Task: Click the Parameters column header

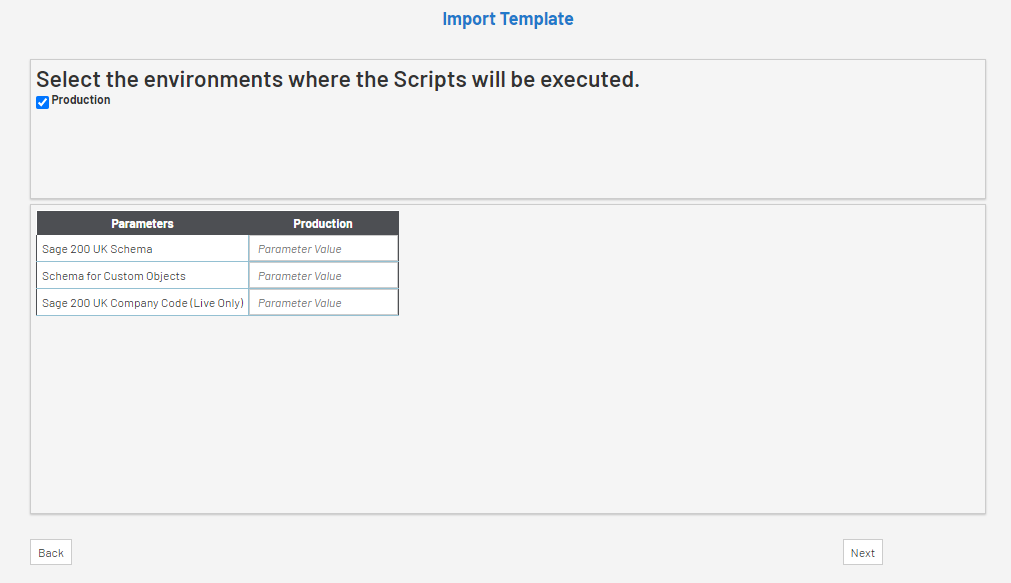Action: point(142,224)
